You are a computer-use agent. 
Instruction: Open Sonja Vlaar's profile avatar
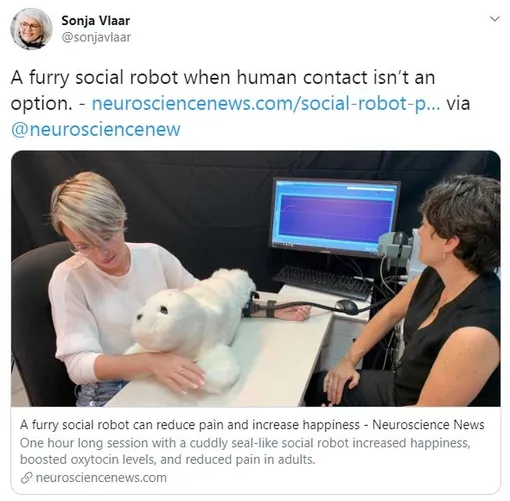click(31, 29)
